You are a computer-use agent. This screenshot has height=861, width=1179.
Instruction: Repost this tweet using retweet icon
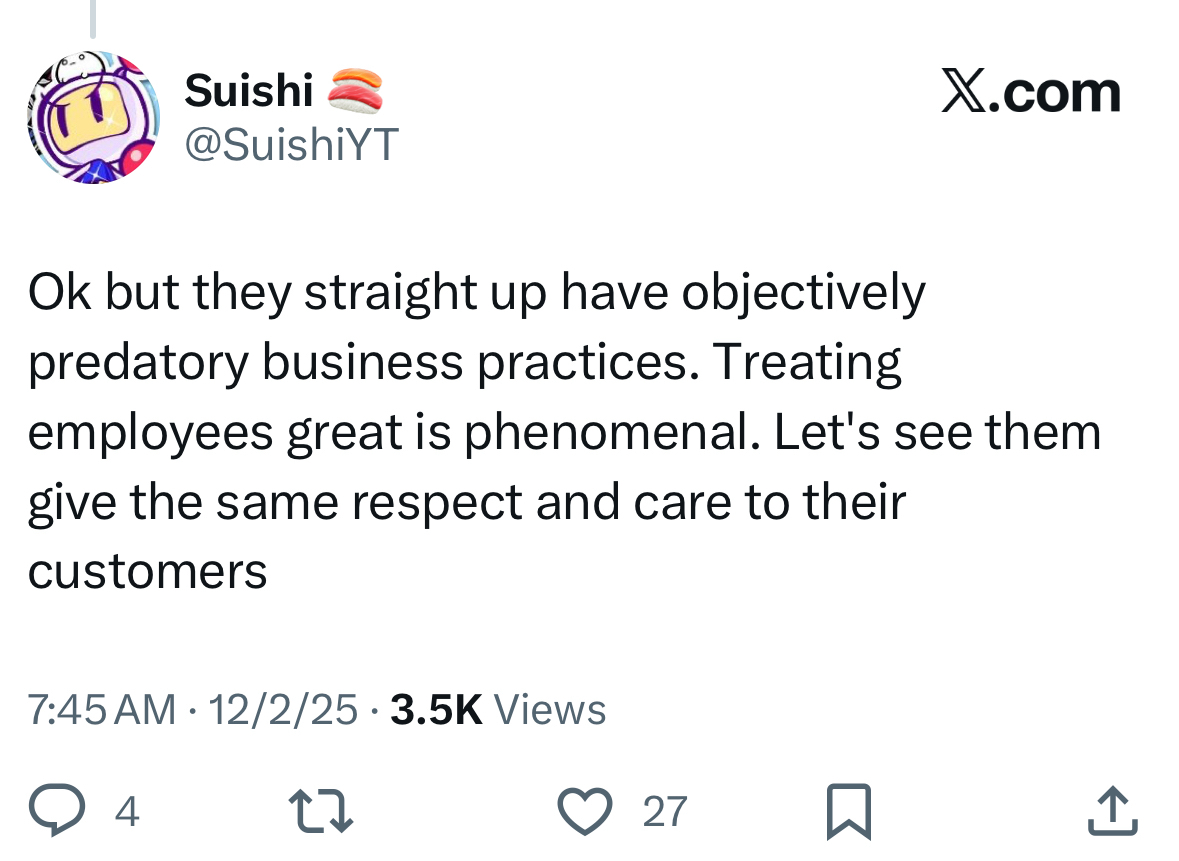click(320, 811)
